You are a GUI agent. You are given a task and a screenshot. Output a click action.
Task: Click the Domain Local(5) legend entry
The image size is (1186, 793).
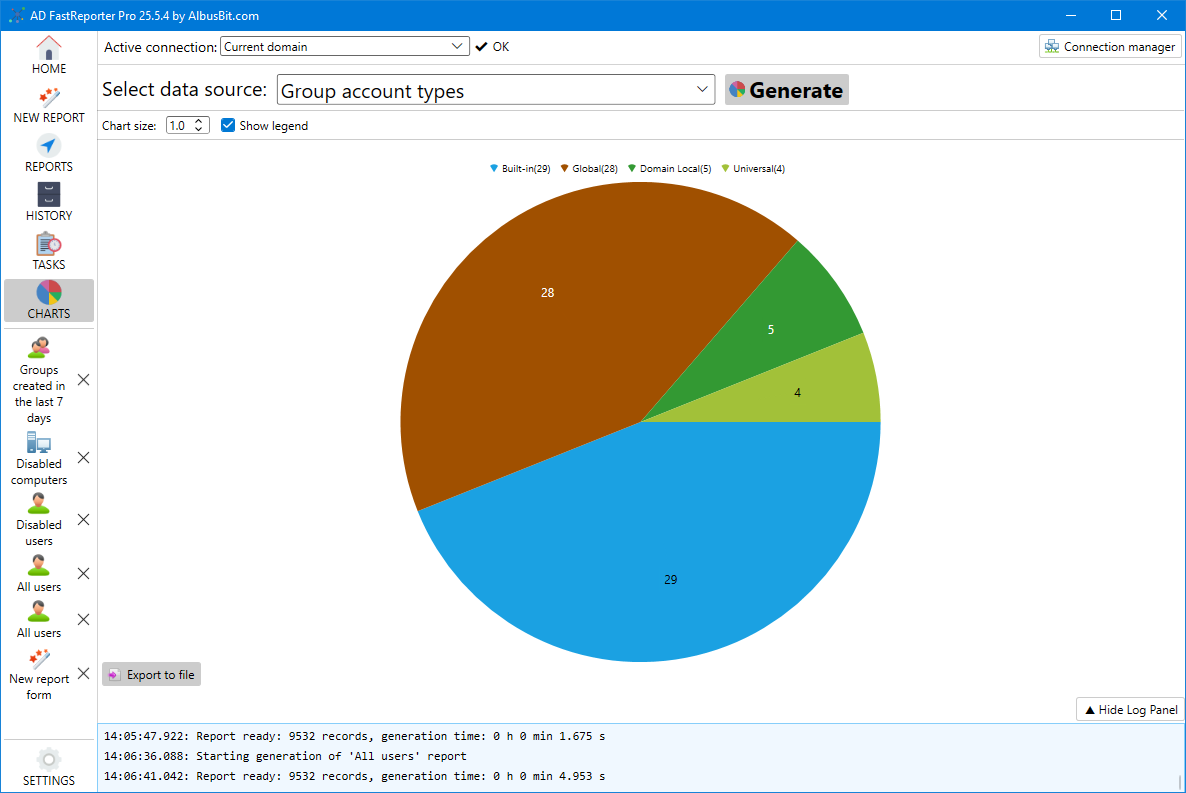(x=669, y=169)
